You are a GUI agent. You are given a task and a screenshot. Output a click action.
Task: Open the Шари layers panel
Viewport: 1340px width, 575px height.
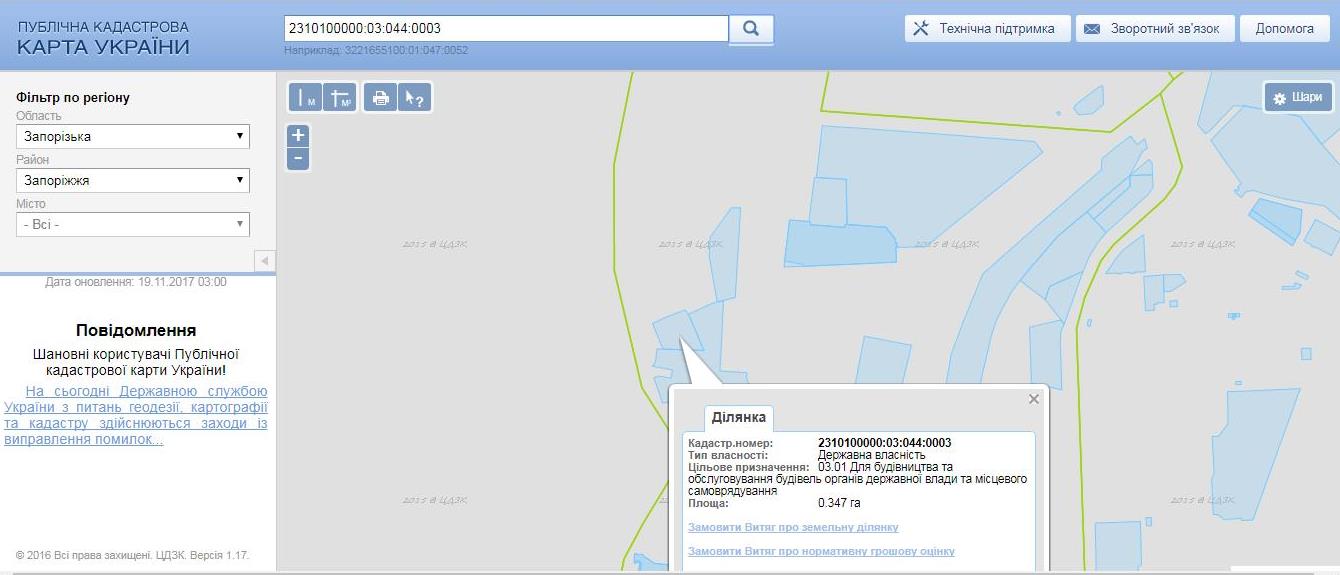(x=1298, y=97)
